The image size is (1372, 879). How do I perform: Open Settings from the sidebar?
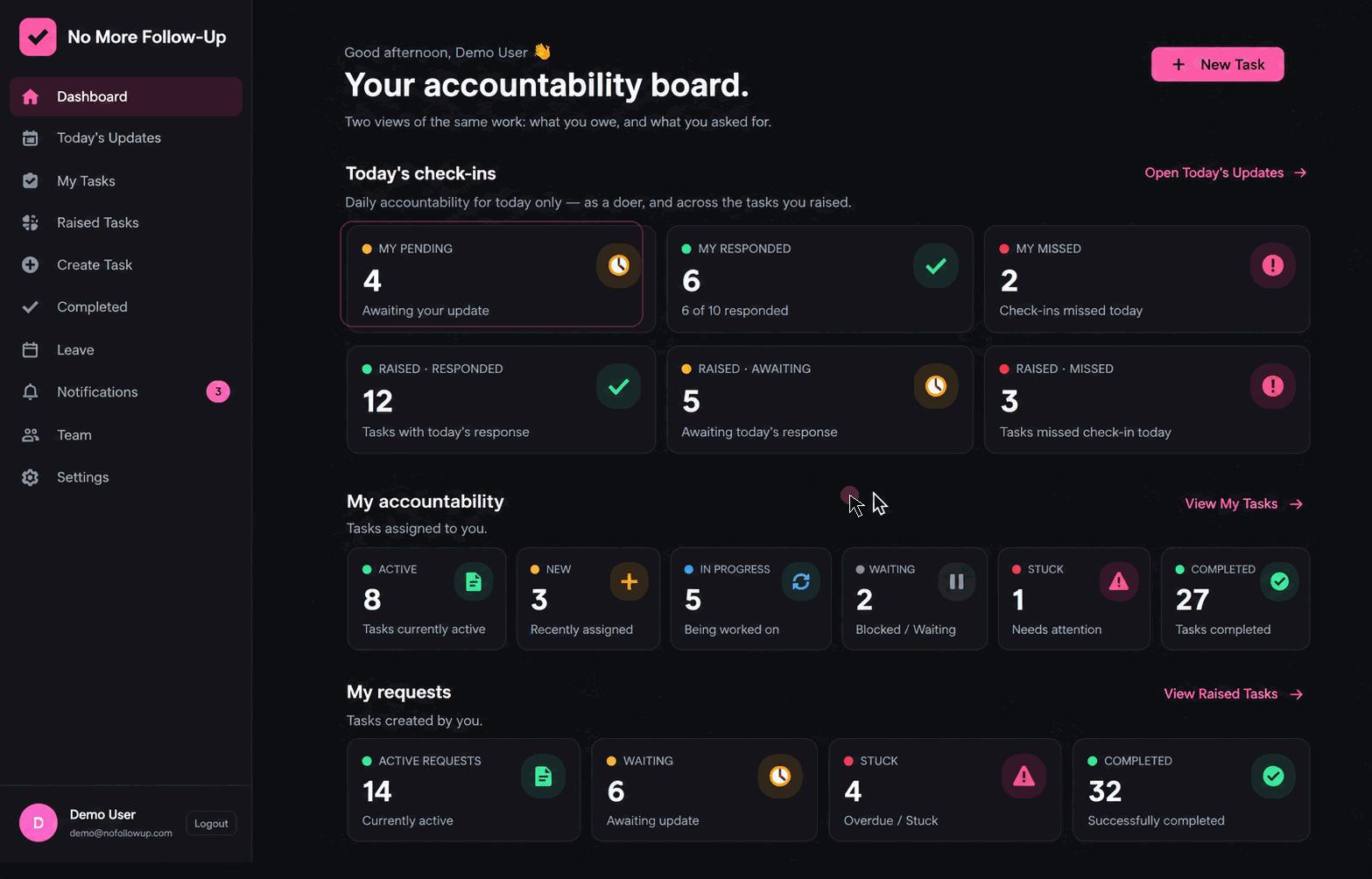[x=126, y=477]
